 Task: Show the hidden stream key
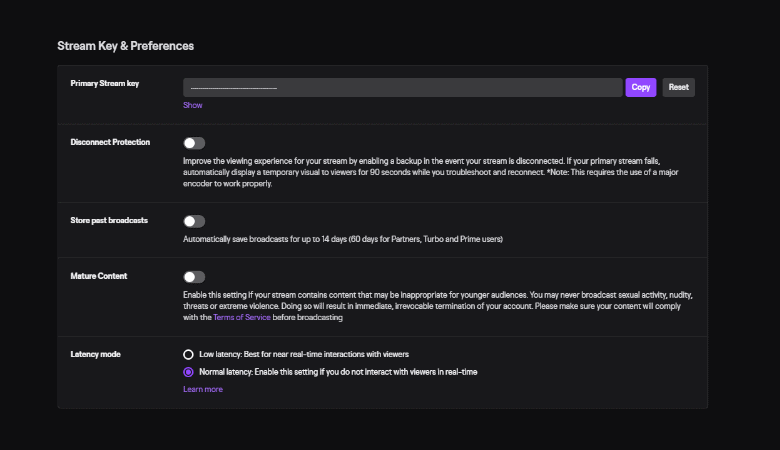pos(193,105)
